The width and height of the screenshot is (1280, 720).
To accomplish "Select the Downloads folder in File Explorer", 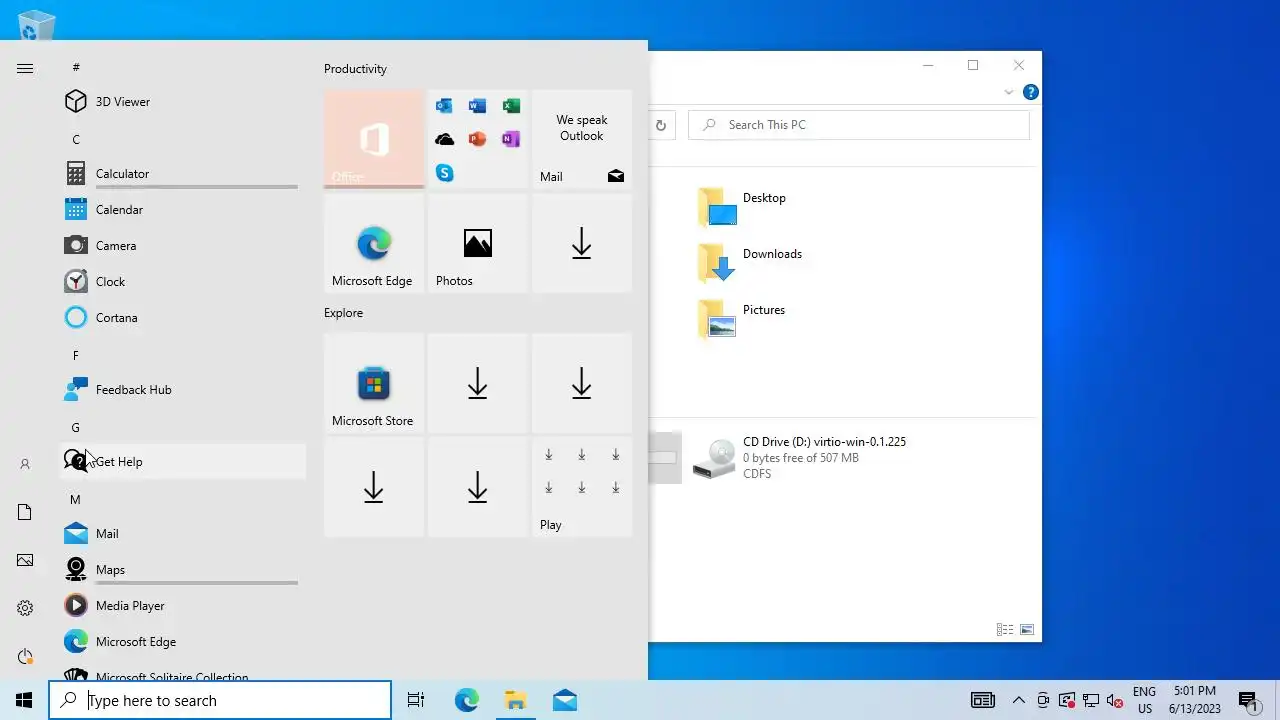I will (750, 262).
